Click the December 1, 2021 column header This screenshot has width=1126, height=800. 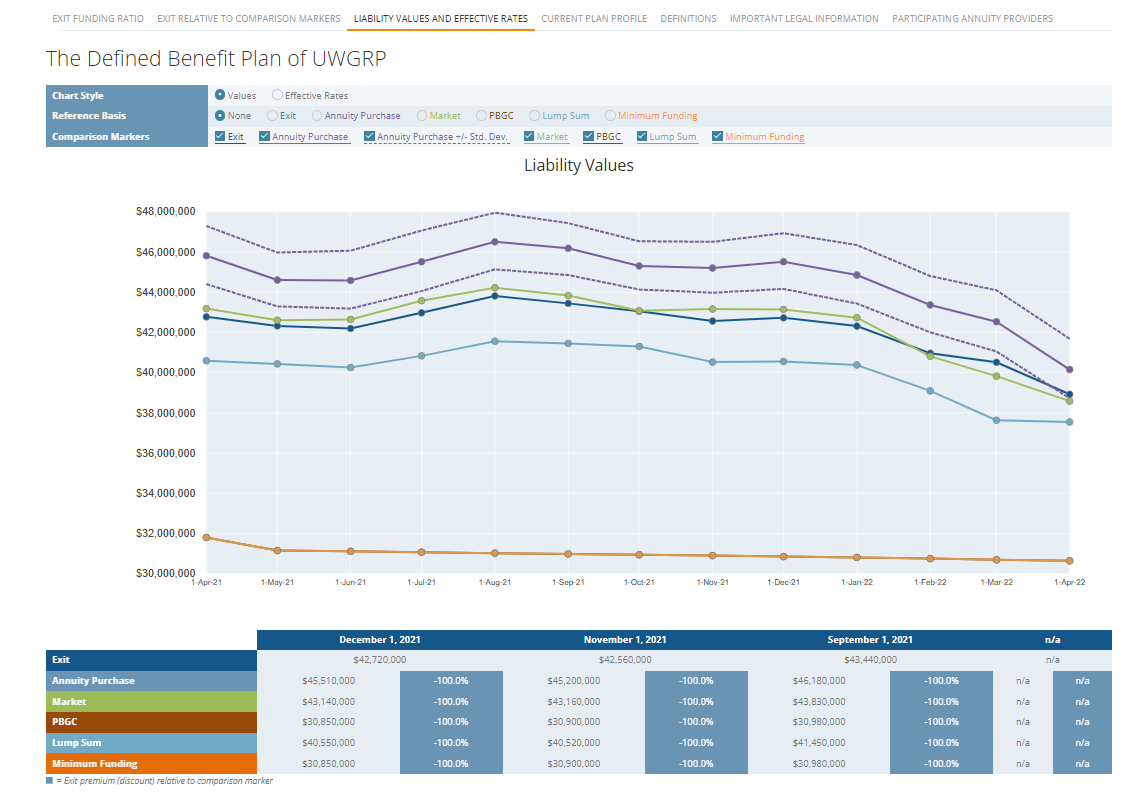tap(379, 639)
